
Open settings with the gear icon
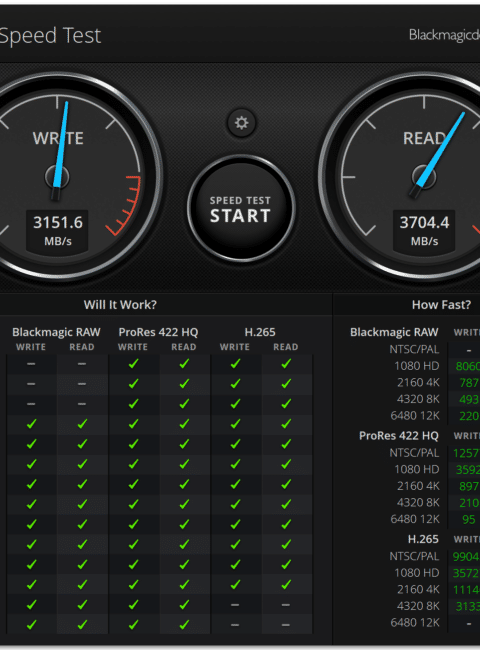(241, 123)
